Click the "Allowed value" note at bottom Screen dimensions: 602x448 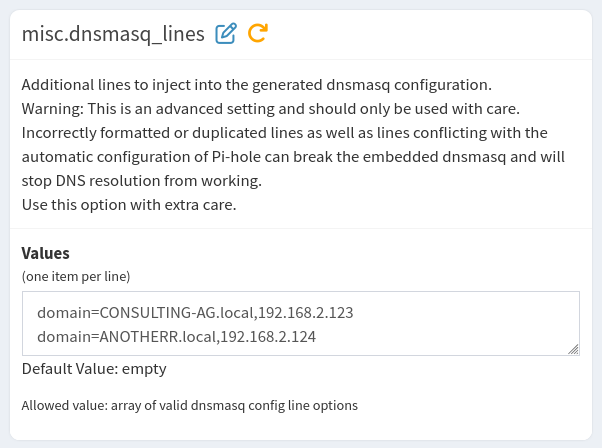[x=189, y=405]
